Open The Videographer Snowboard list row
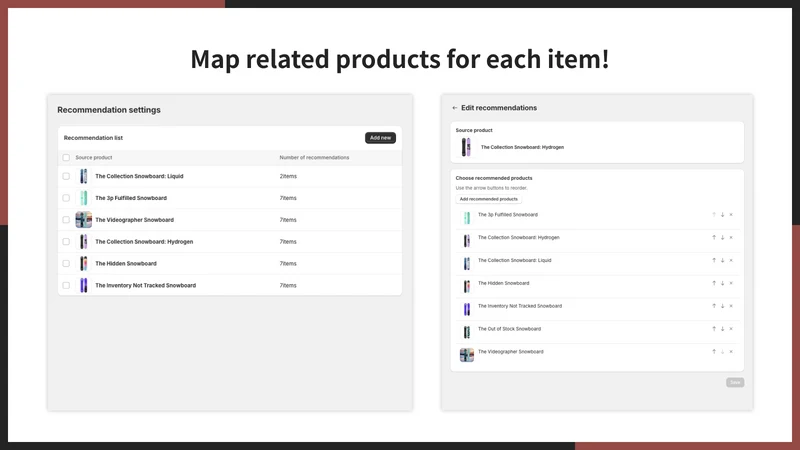Screen dimensions: 800x450 click(230, 220)
